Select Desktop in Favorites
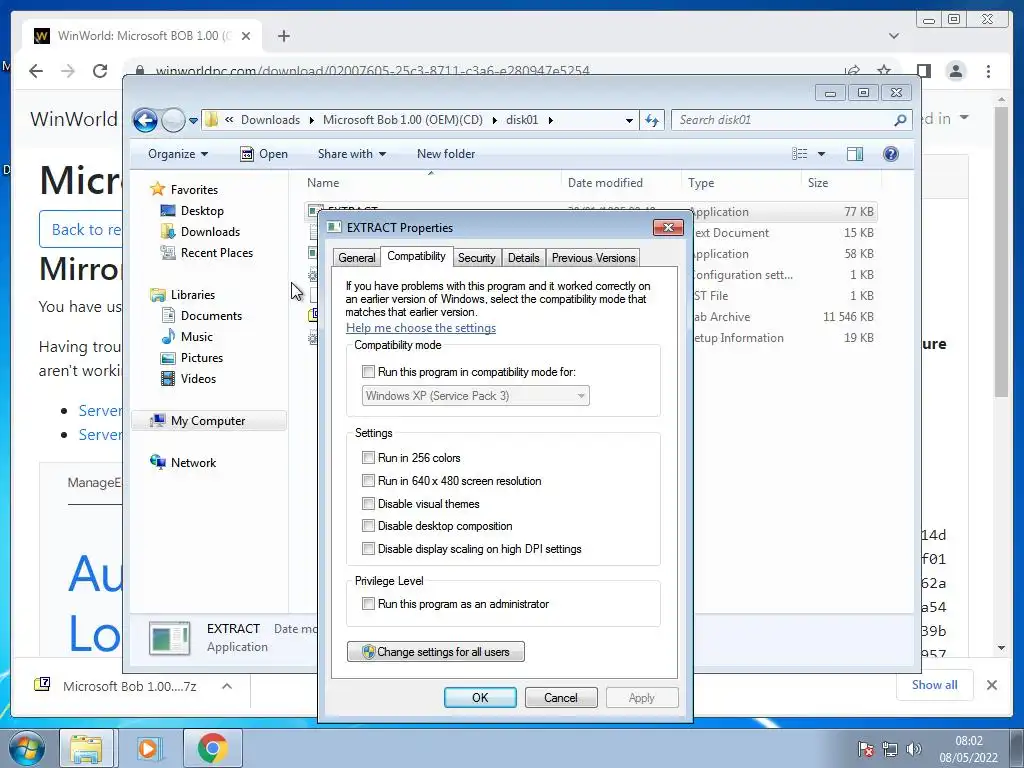 coord(202,211)
